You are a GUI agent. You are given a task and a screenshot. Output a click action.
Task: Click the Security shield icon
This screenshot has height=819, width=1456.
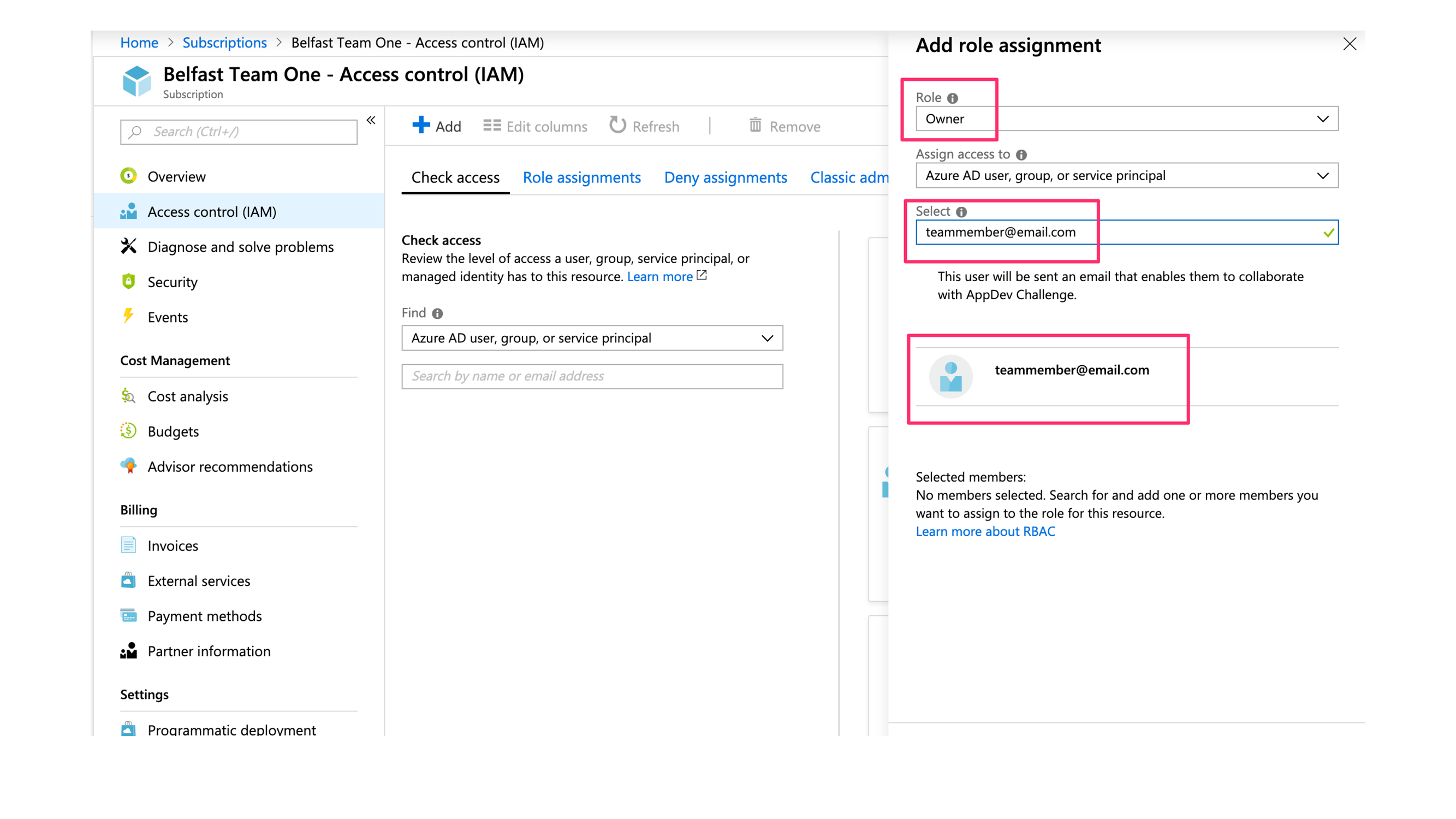pos(128,282)
